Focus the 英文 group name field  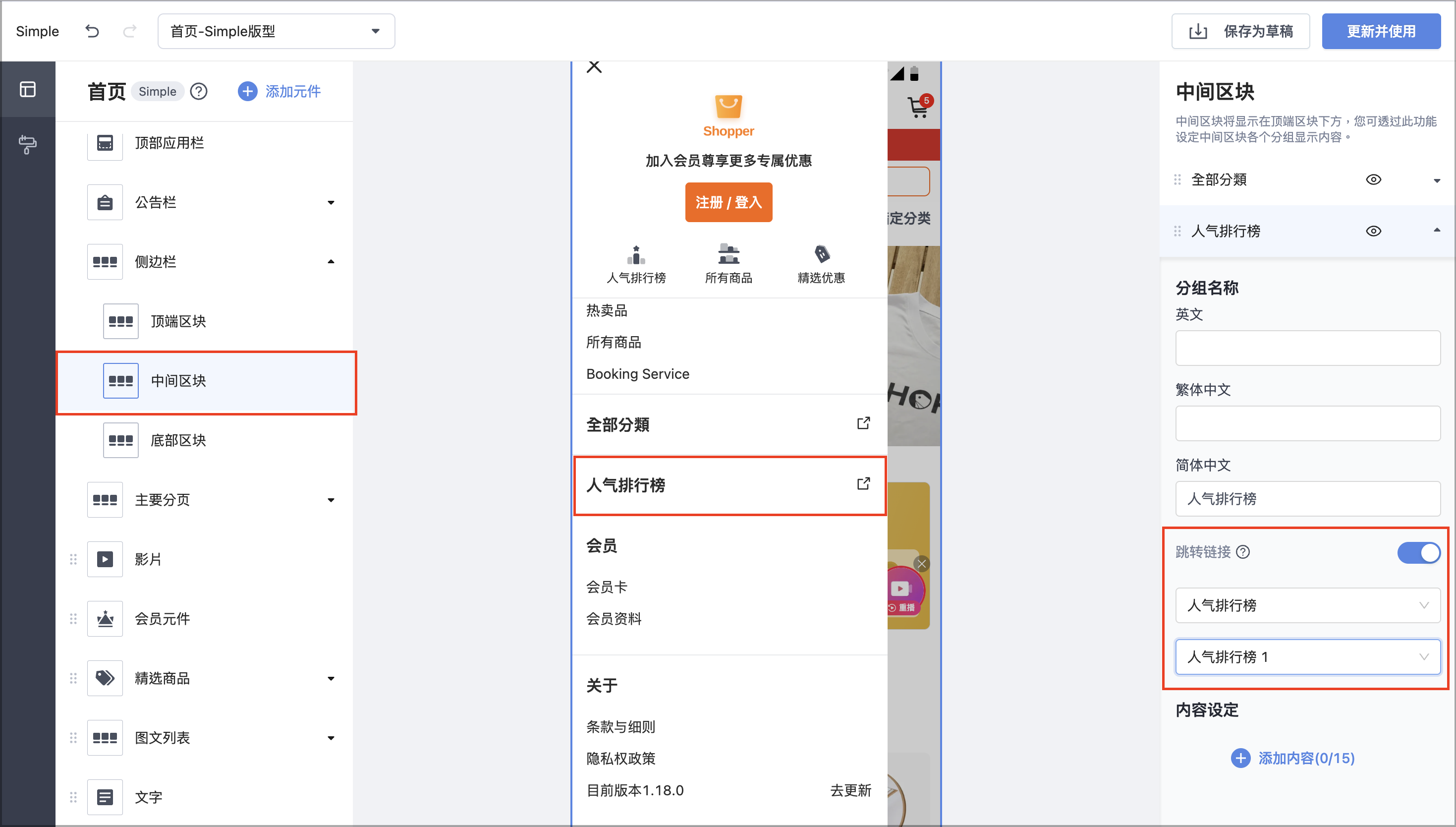(1308, 348)
